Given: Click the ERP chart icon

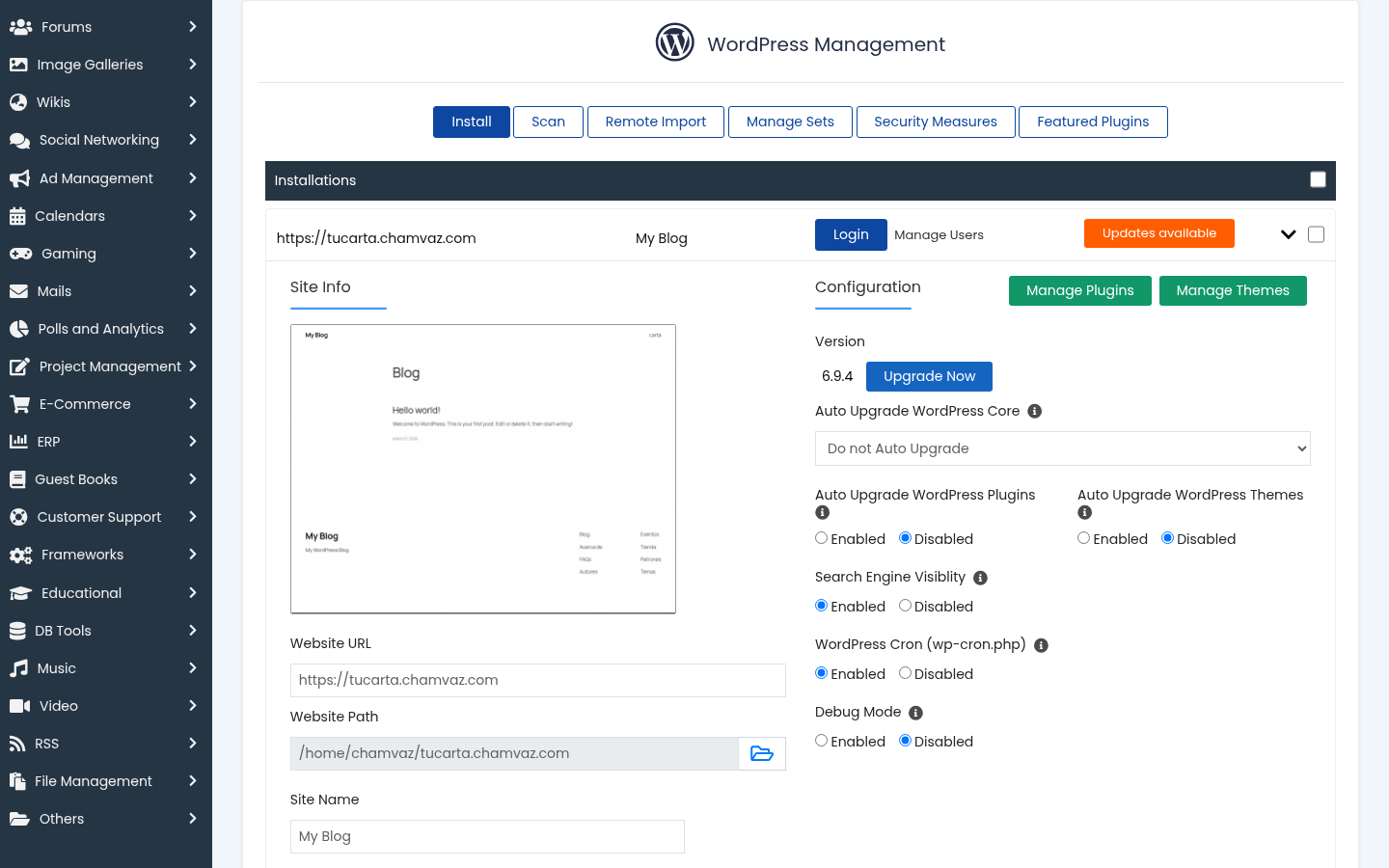Looking at the screenshot, I should click(18, 442).
